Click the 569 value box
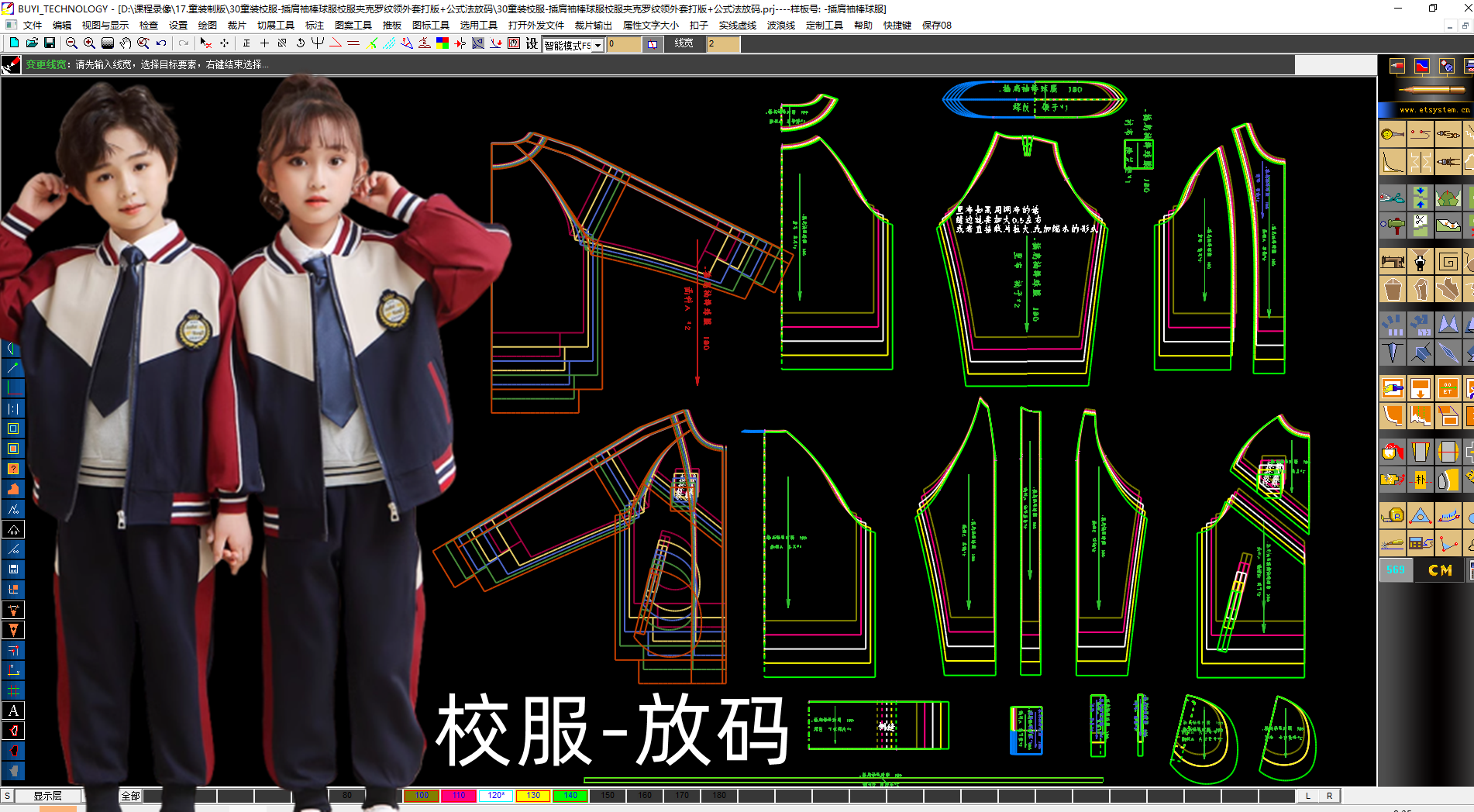The width and height of the screenshot is (1474, 812). 1395,570
